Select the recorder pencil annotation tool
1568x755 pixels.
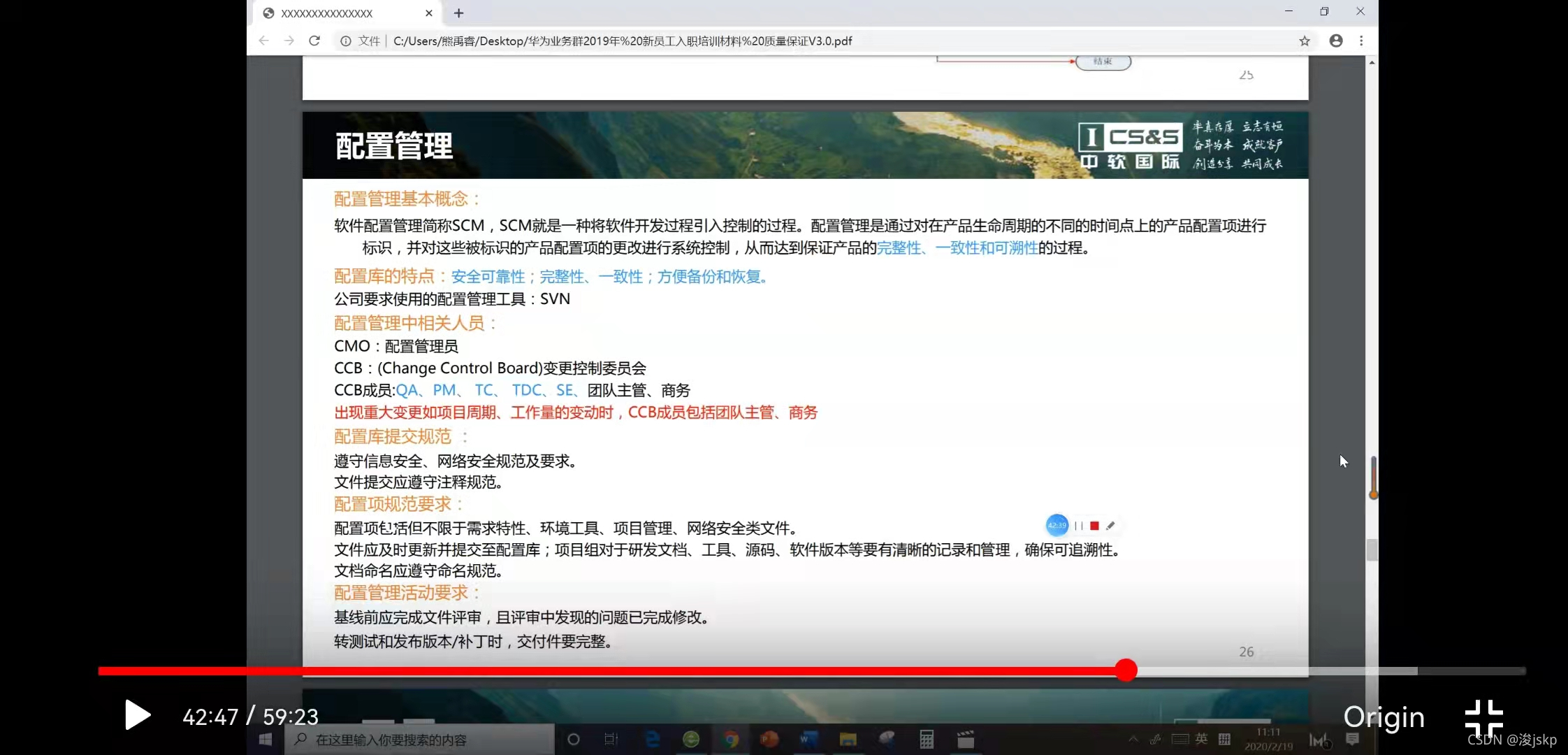click(1110, 526)
